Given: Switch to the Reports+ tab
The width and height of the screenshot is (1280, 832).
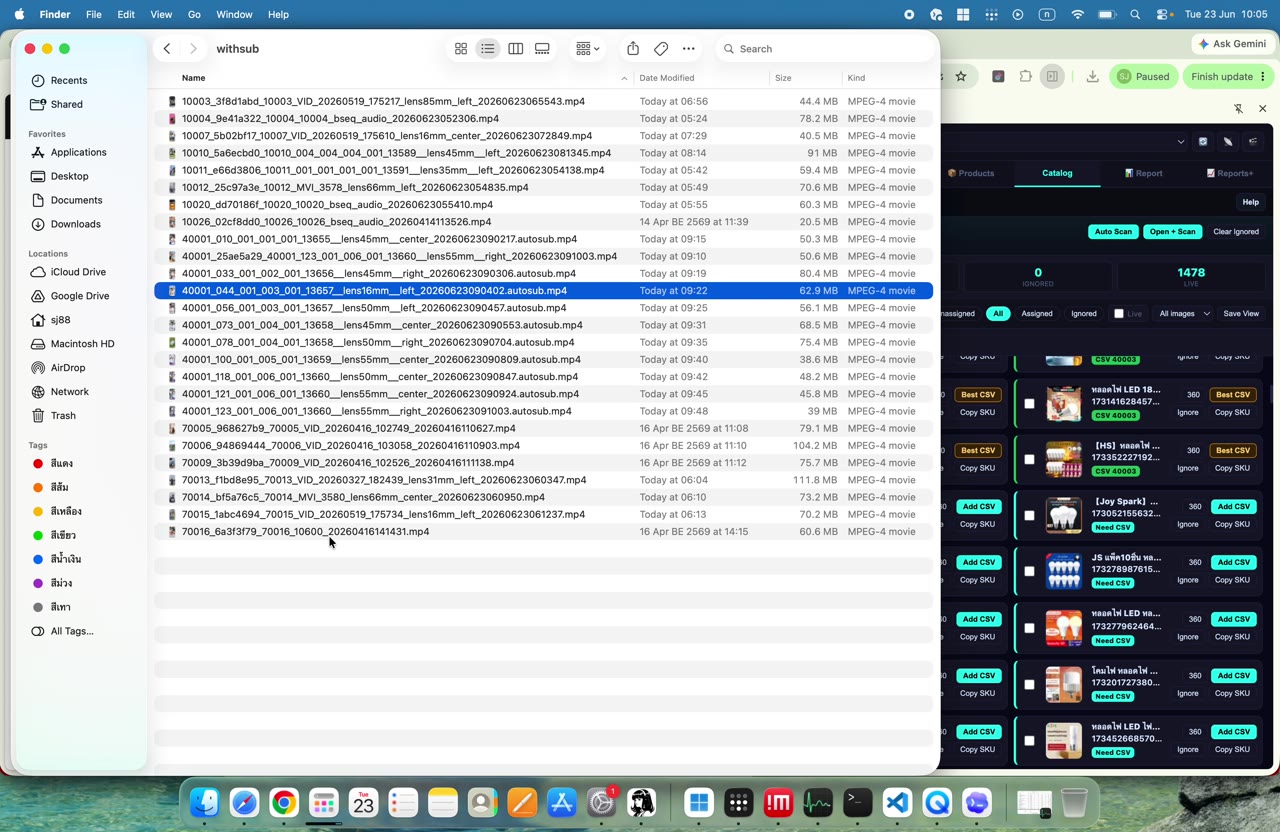Looking at the screenshot, I should (x=1229, y=173).
